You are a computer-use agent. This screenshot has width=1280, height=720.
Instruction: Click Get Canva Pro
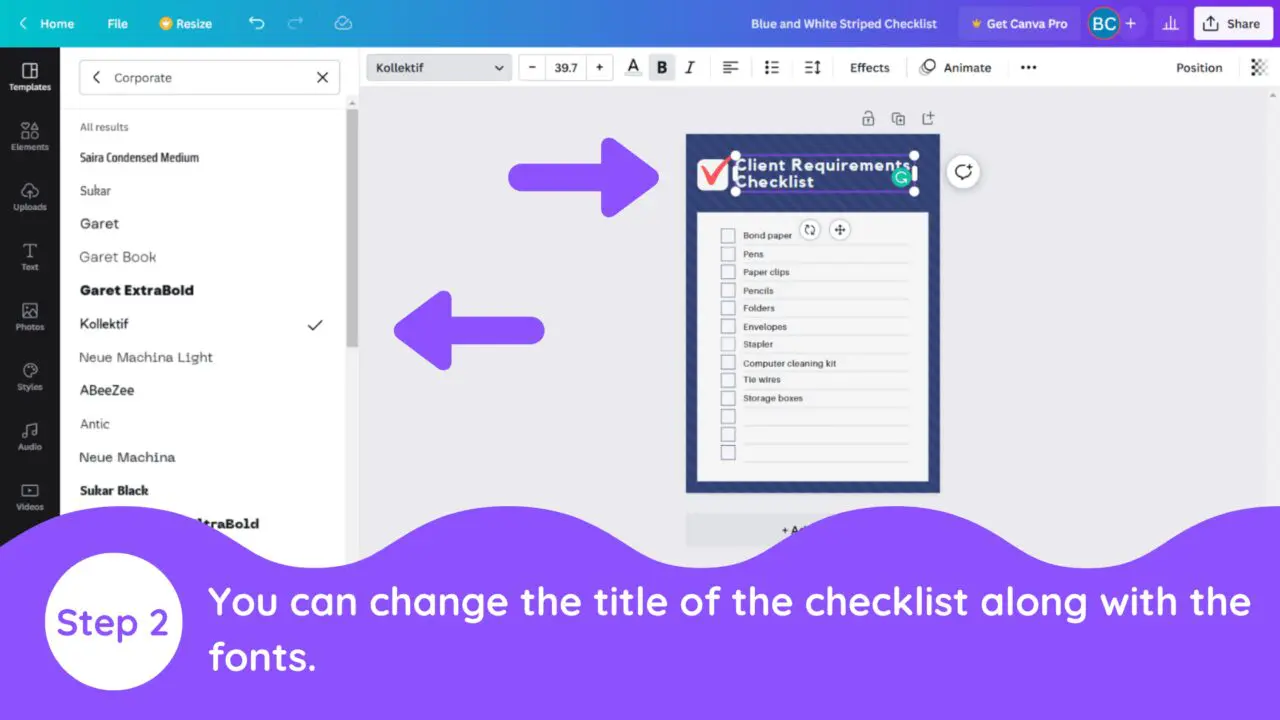(1018, 23)
